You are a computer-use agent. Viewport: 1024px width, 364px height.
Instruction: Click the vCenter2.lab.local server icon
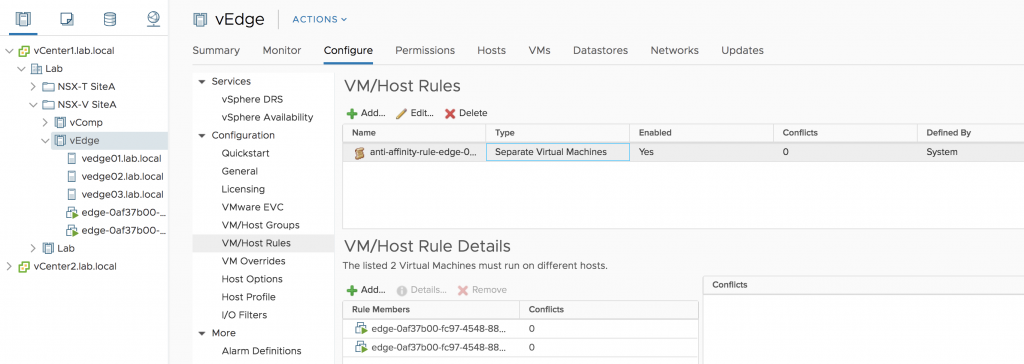click(x=24, y=267)
